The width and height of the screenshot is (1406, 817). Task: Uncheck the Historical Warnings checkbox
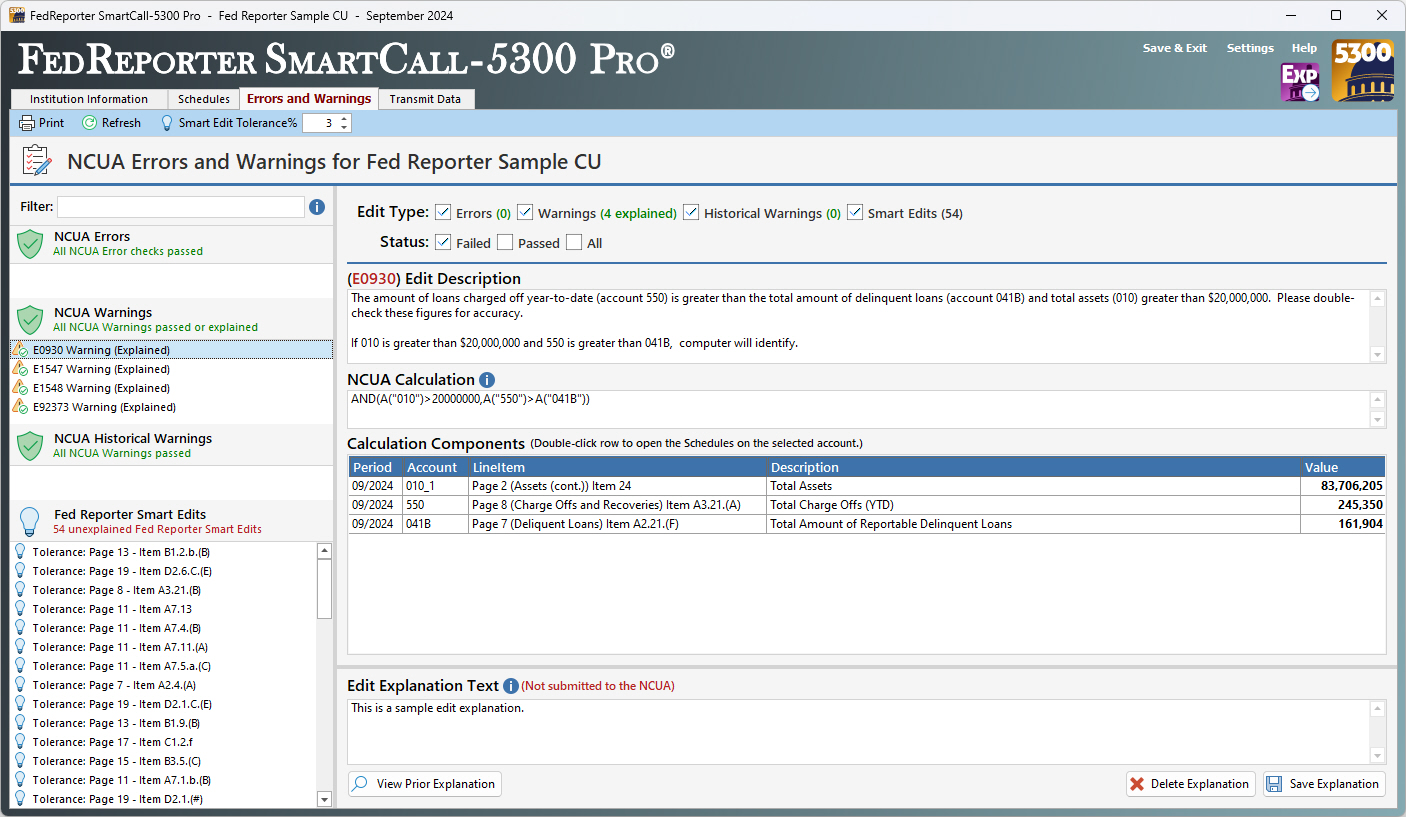(691, 212)
